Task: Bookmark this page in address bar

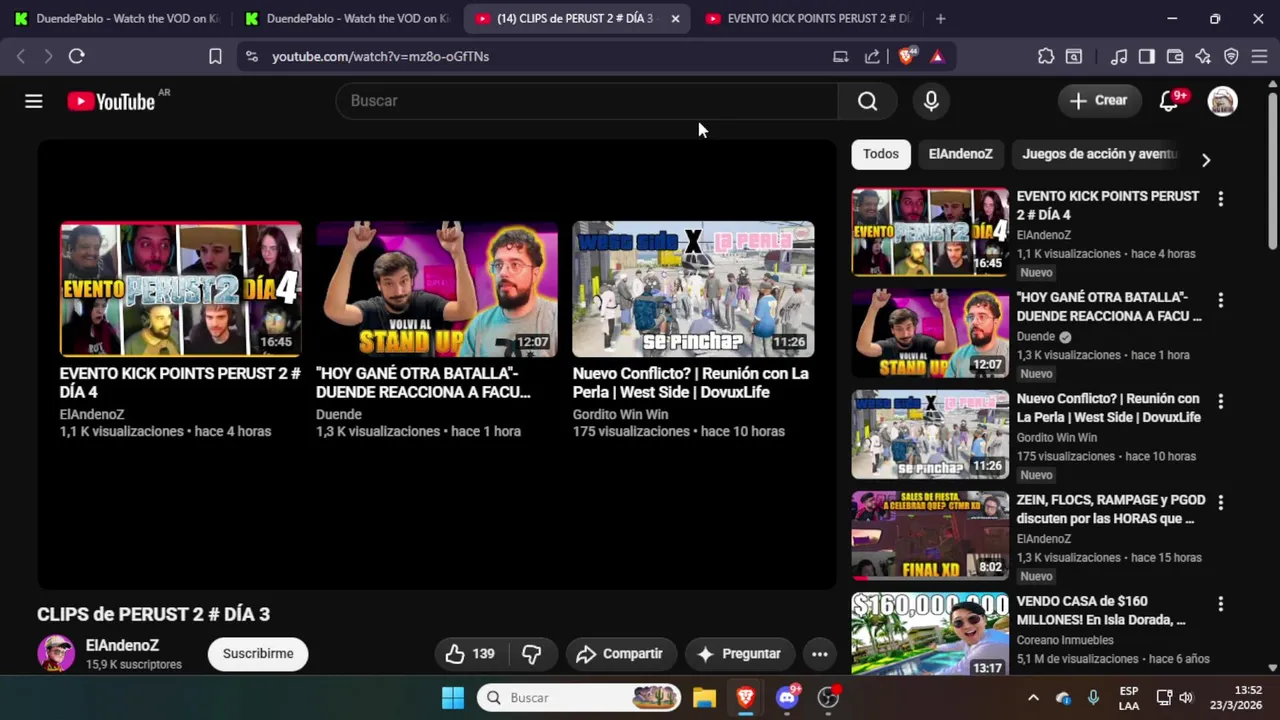Action: [215, 57]
